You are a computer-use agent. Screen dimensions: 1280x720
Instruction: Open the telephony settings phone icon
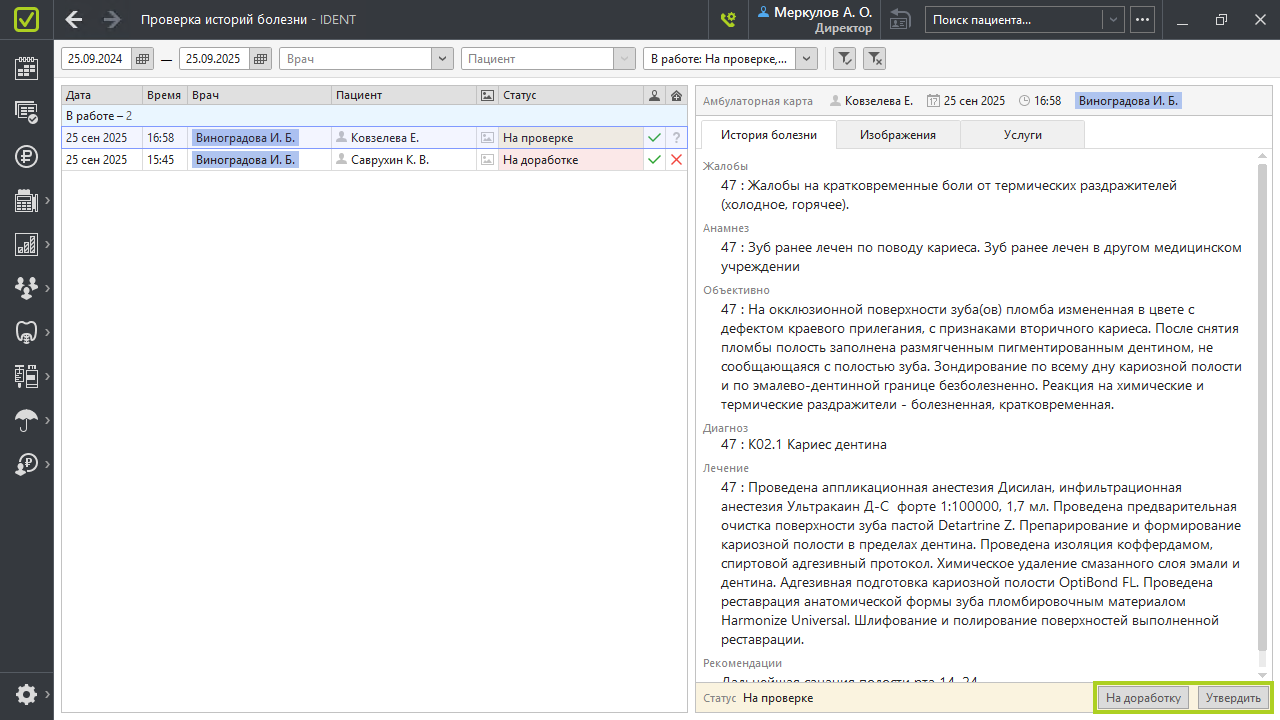(728, 19)
